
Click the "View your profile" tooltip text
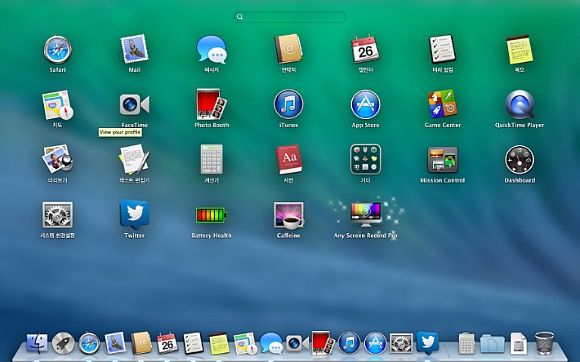(120, 132)
